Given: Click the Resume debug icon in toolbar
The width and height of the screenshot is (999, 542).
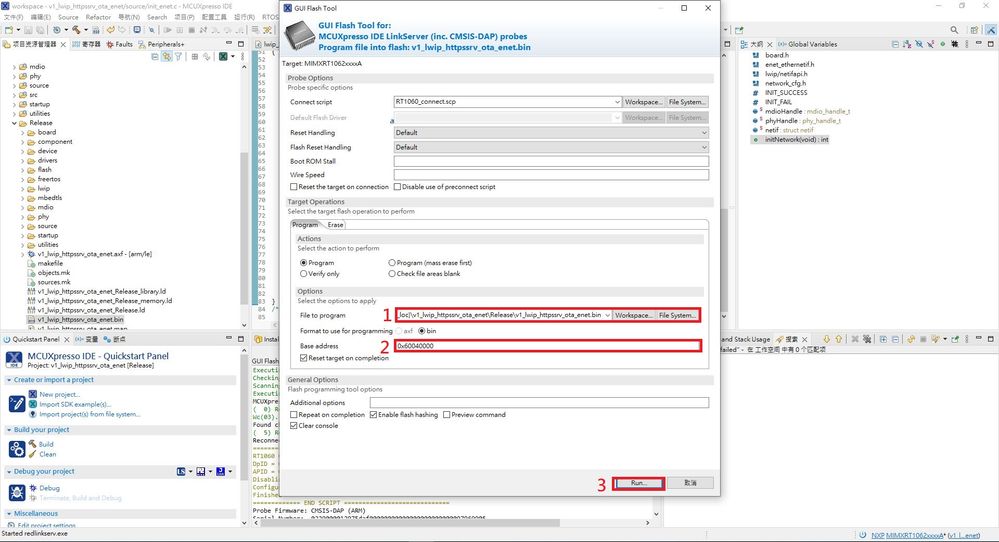Looking at the screenshot, I should point(168,30).
